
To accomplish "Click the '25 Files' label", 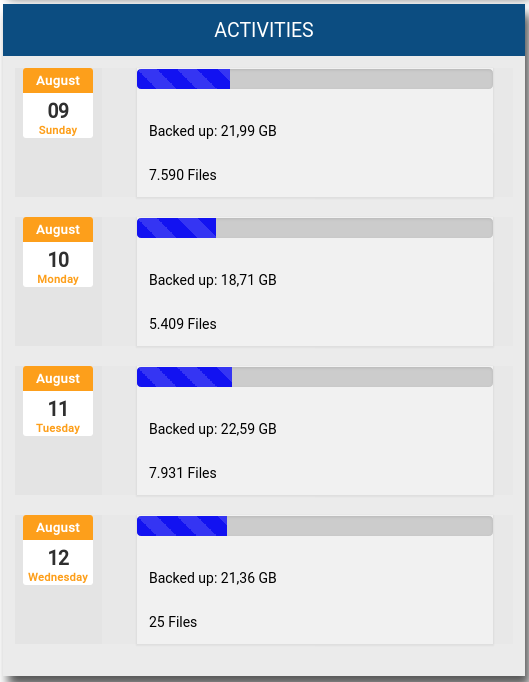I will pyautogui.click(x=173, y=622).
